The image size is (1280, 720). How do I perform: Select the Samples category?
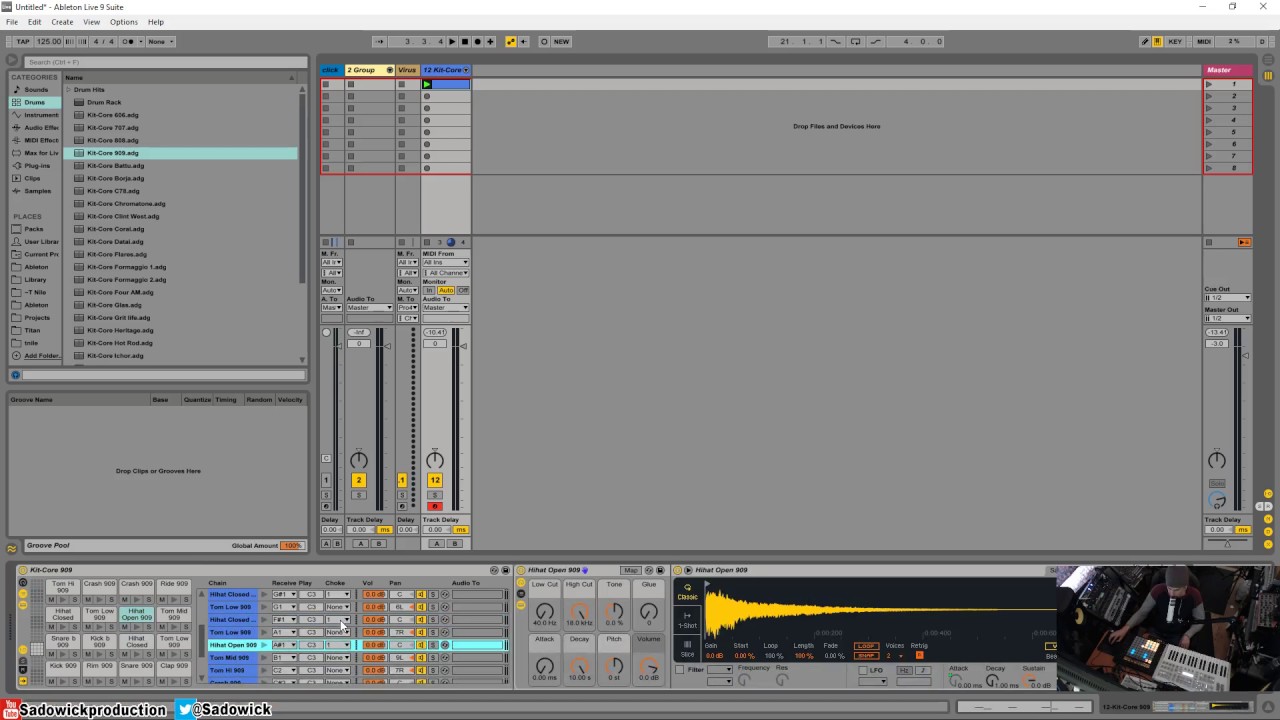(x=37, y=190)
